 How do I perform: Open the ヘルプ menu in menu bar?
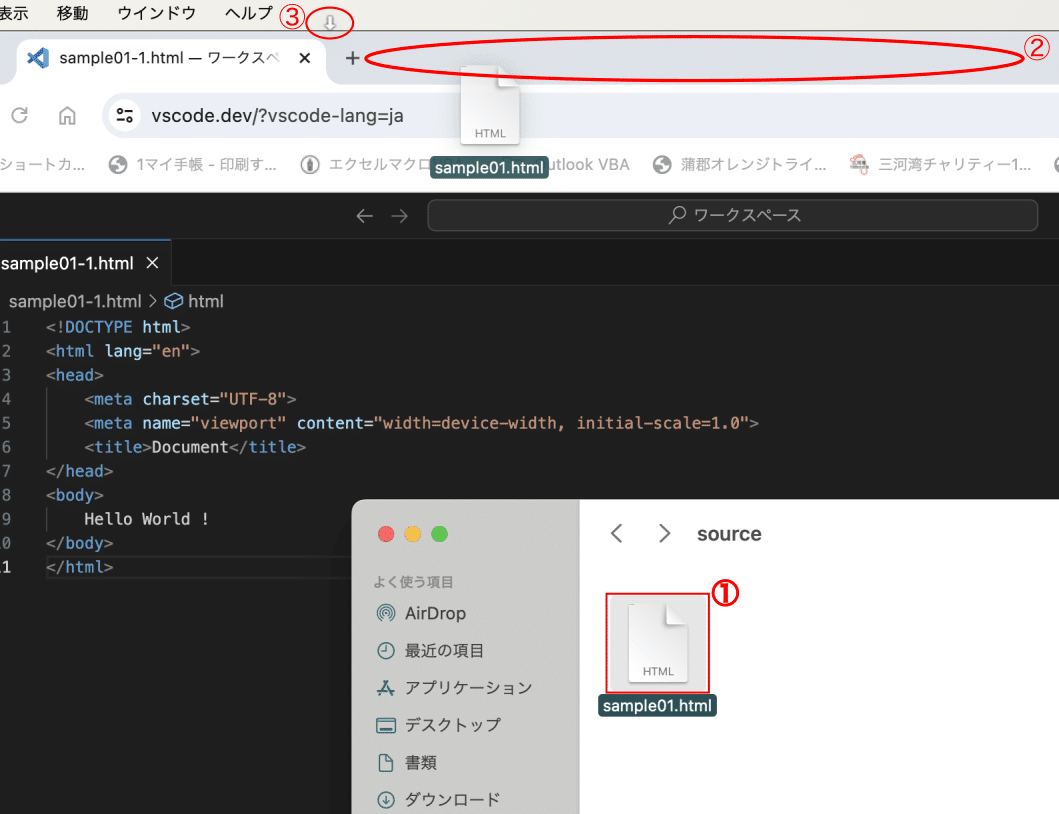pyautogui.click(x=249, y=13)
